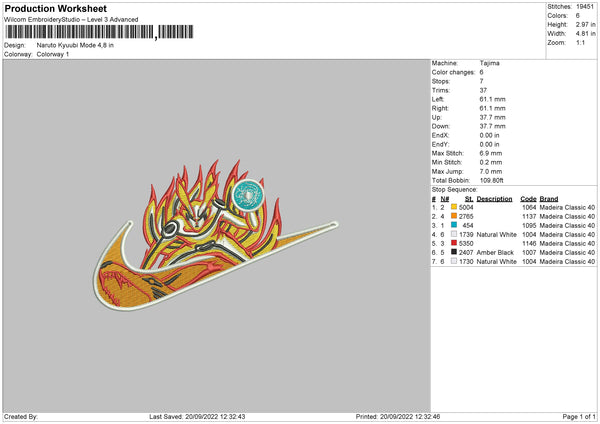
Task: Click the Trims value '37'
Action: point(483,90)
